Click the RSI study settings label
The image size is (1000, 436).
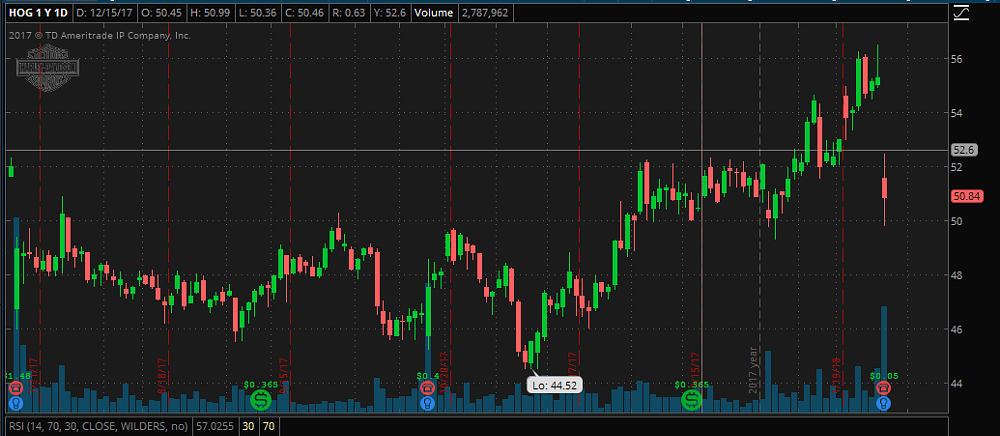point(97,426)
